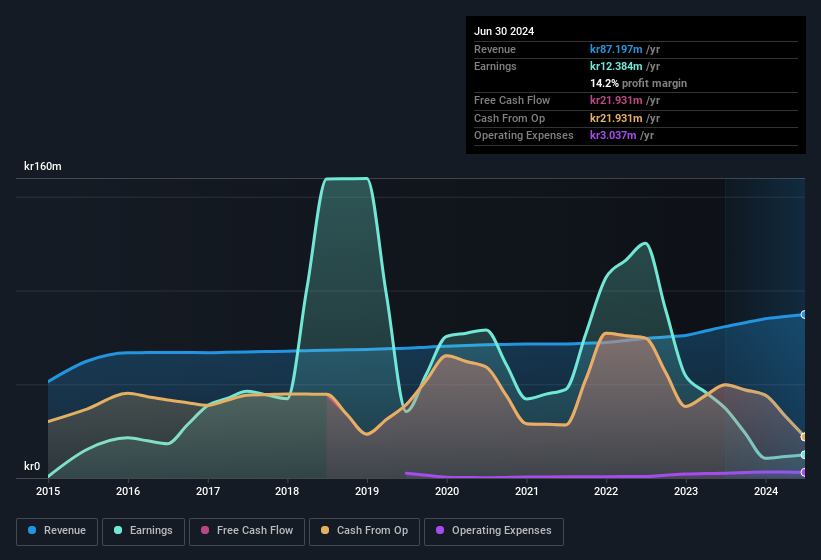Click the Revenue endpoint marker at 2024
The width and height of the screenshot is (821, 560).
point(804,315)
